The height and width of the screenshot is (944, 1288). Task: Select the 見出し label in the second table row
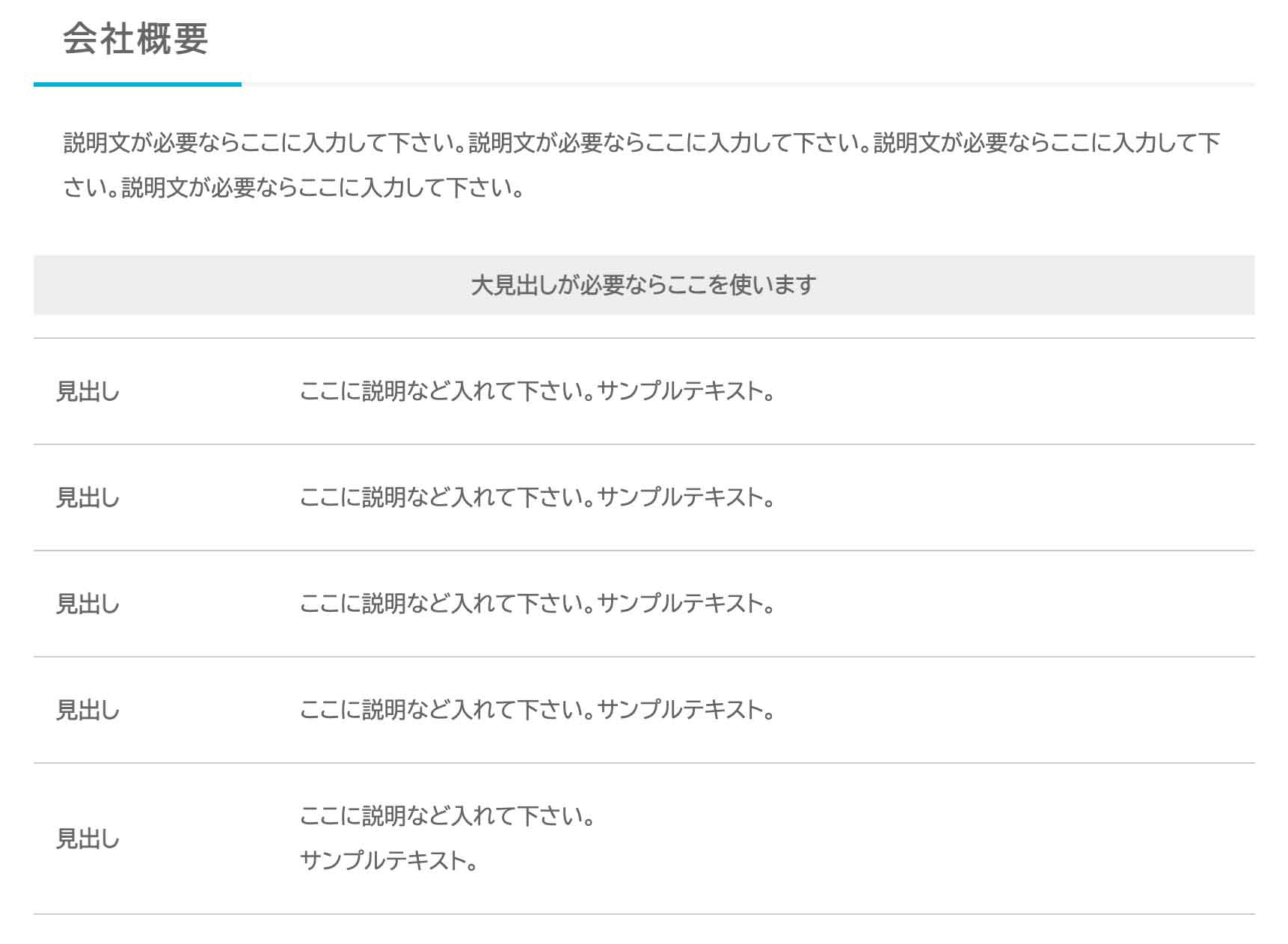click(x=88, y=497)
